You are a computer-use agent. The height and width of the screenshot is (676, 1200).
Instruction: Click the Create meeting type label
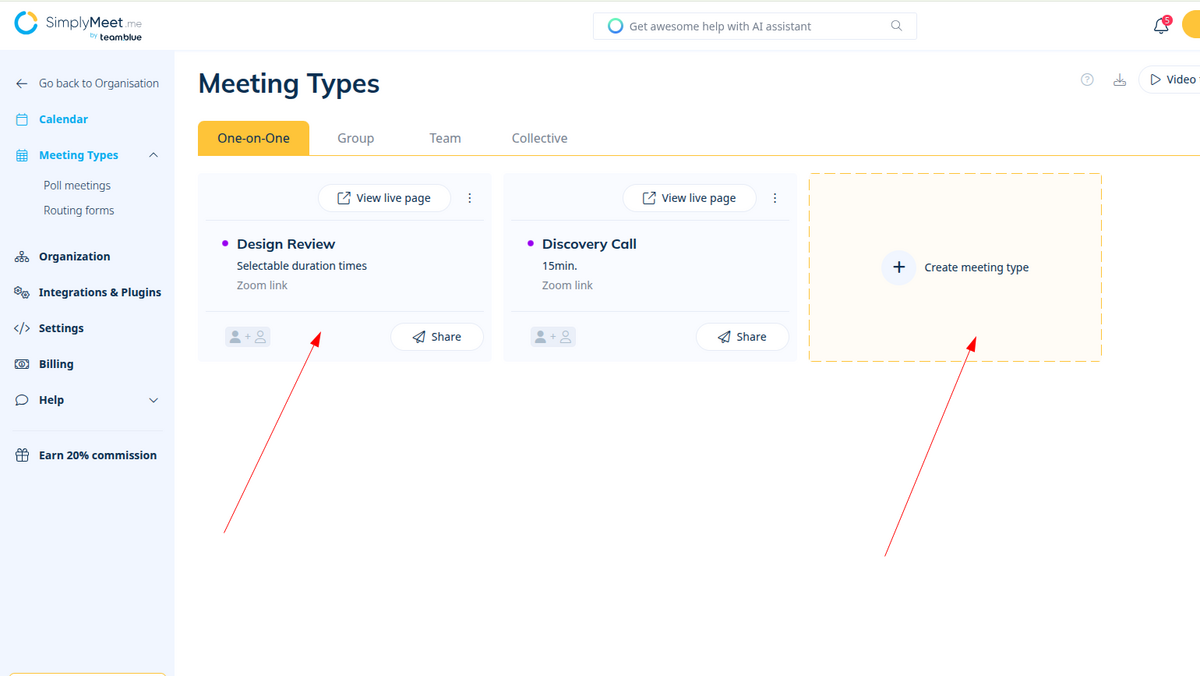[976, 268]
